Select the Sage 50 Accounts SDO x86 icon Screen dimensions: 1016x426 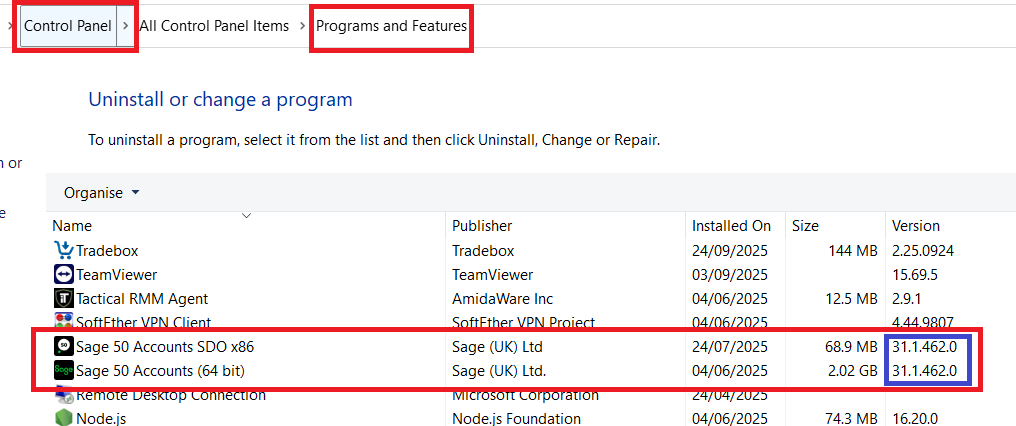point(63,346)
